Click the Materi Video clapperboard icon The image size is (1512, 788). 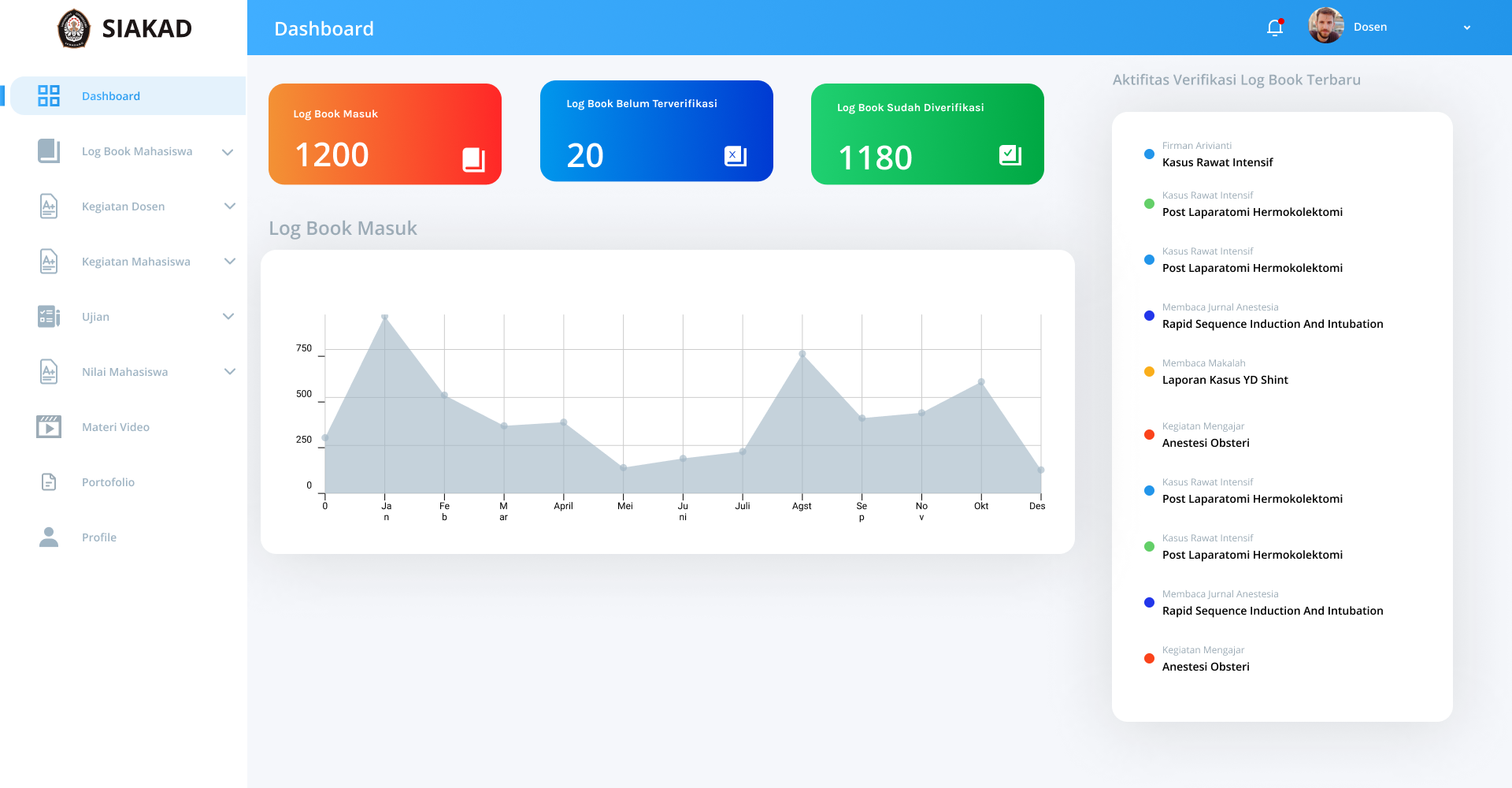49,426
